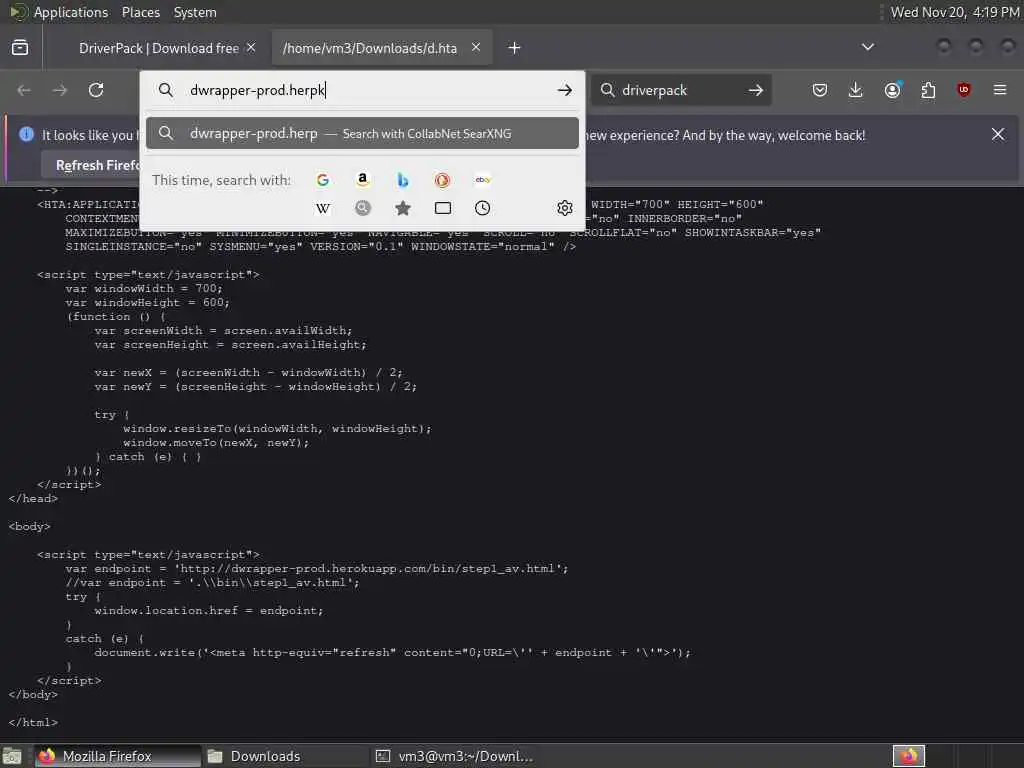The width and height of the screenshot is (1024, 768).
Task: Open the Applications menu
Action: pyautogui.click(x=71, y=12)
